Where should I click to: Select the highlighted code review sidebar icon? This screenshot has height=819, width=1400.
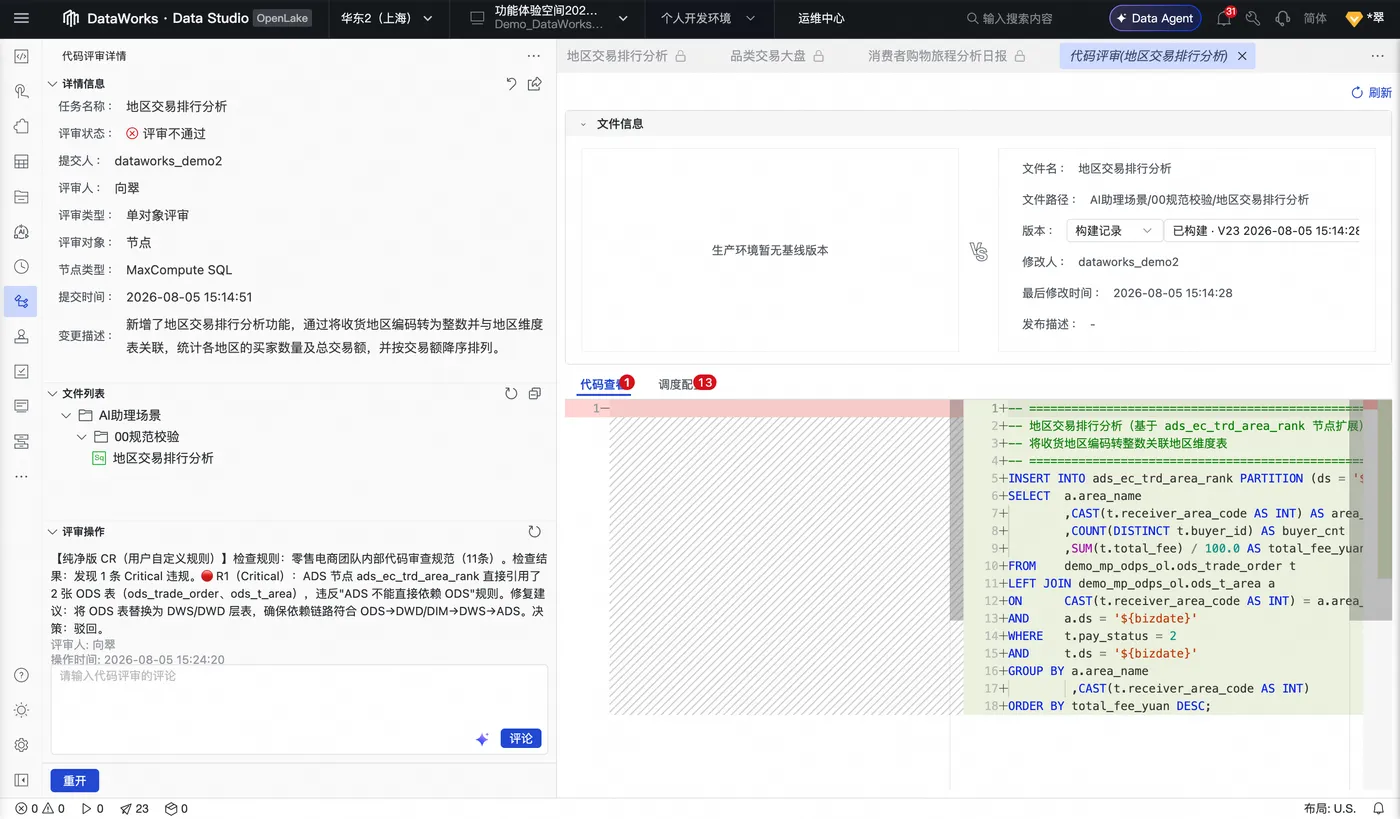(21, 301)
